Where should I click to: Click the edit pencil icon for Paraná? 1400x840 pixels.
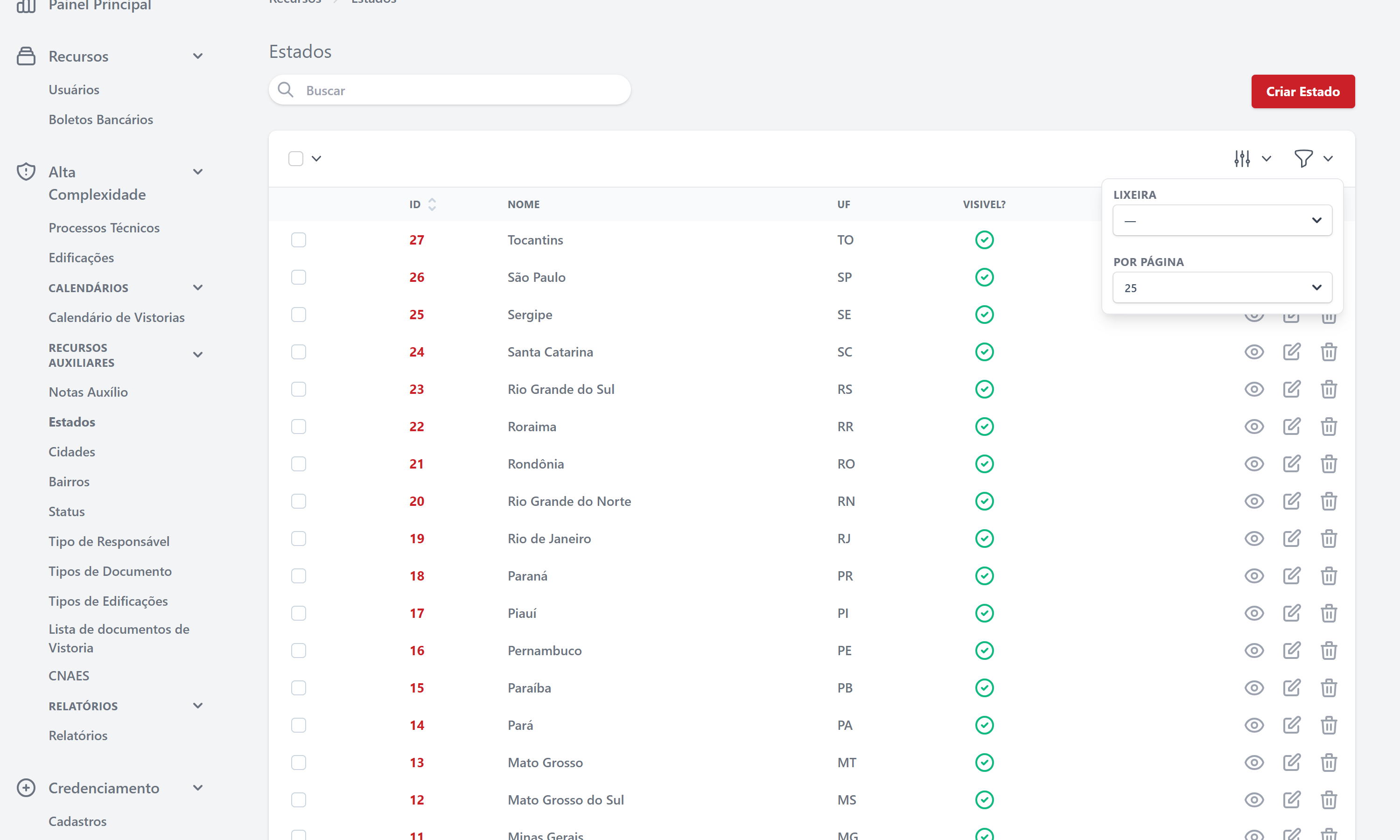(1291, 576)
